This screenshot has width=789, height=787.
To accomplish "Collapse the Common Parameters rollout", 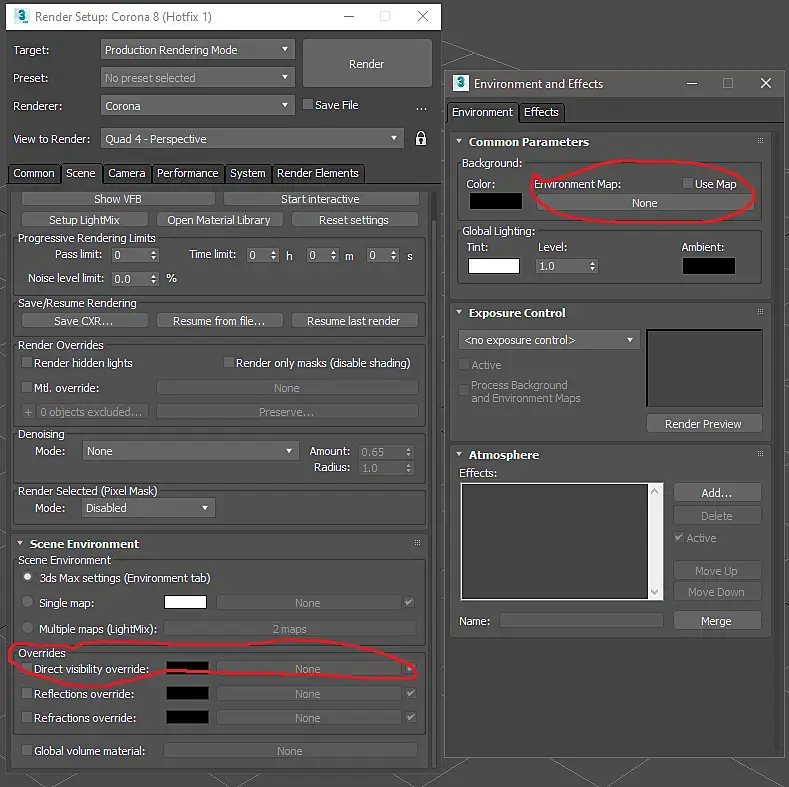I will [459, 141].
